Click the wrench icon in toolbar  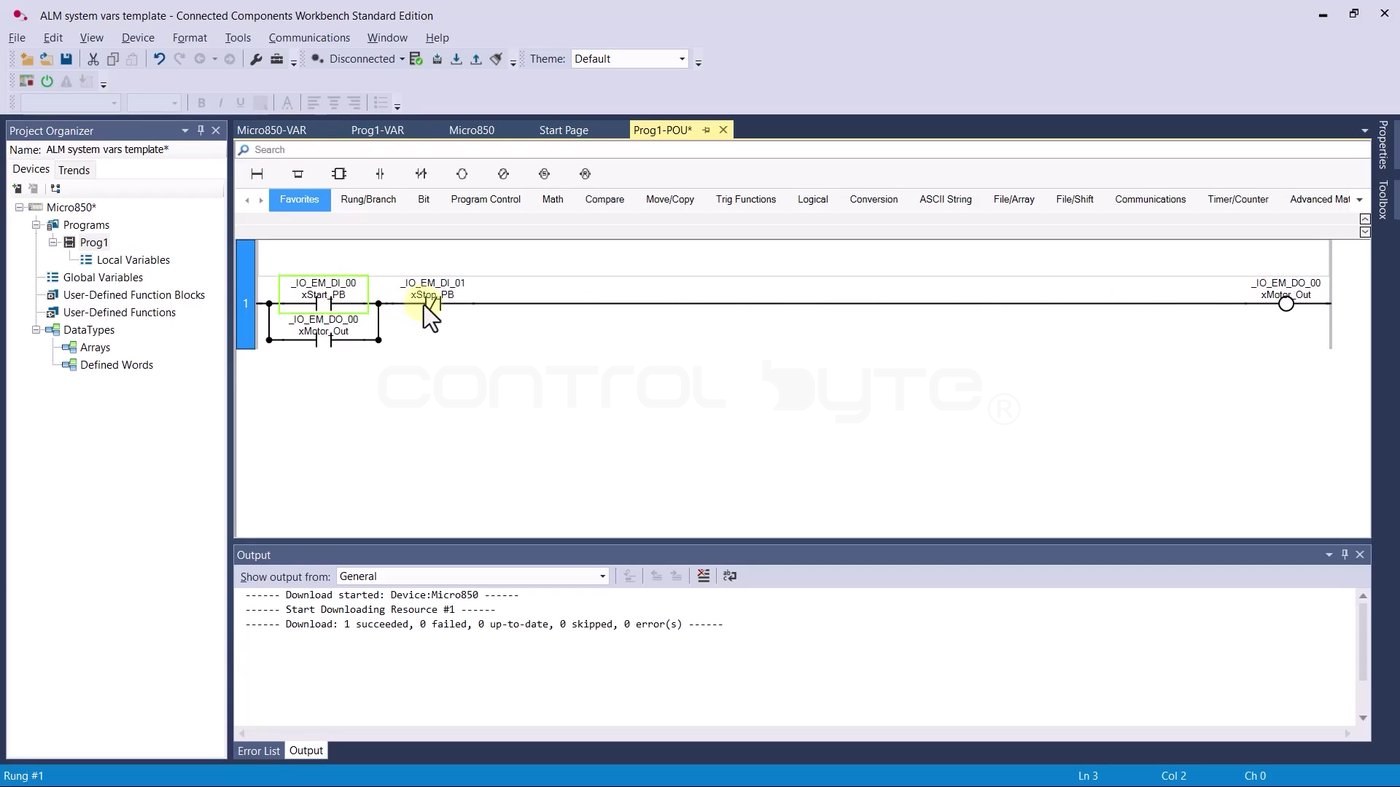point(256,59)
